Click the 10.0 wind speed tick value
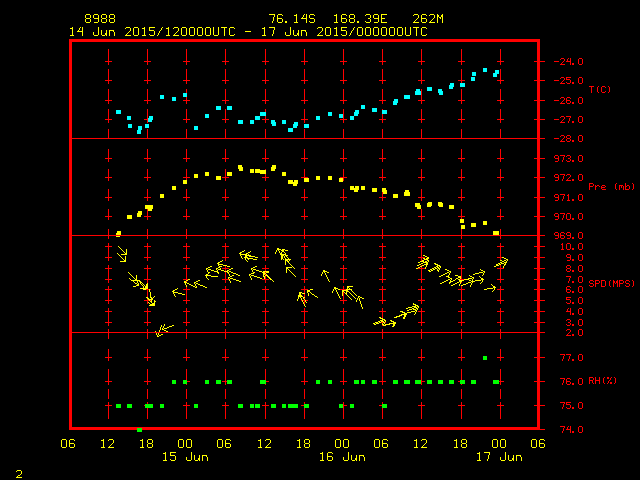The width and height of the screenshot is (640, 480). 571,247
